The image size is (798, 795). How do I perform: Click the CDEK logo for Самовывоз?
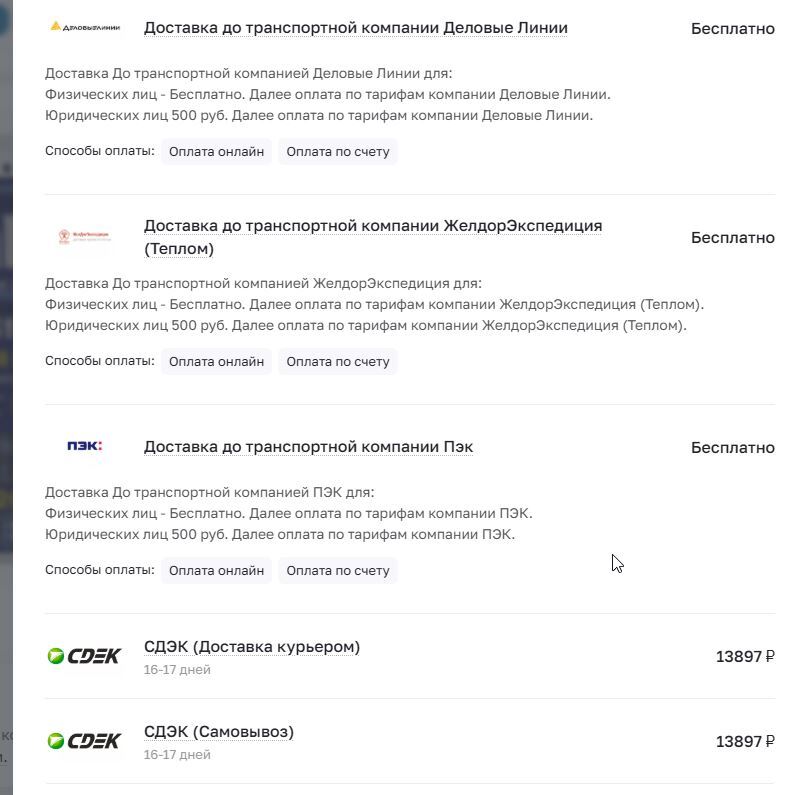84,741
